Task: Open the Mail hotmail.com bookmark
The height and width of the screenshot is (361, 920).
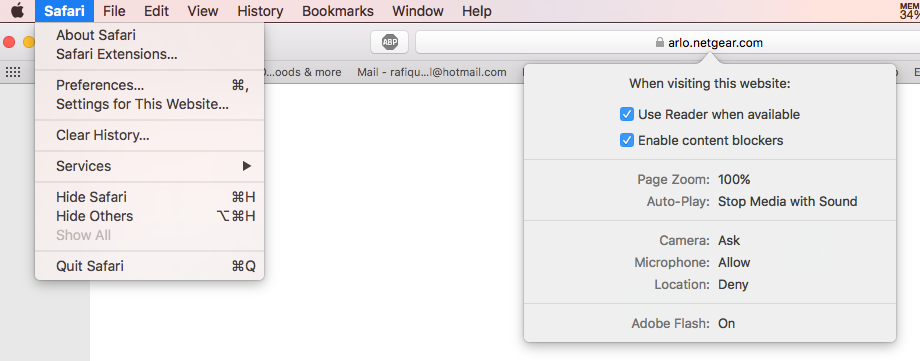Action: pyautogui.click(x=431, y=72)
